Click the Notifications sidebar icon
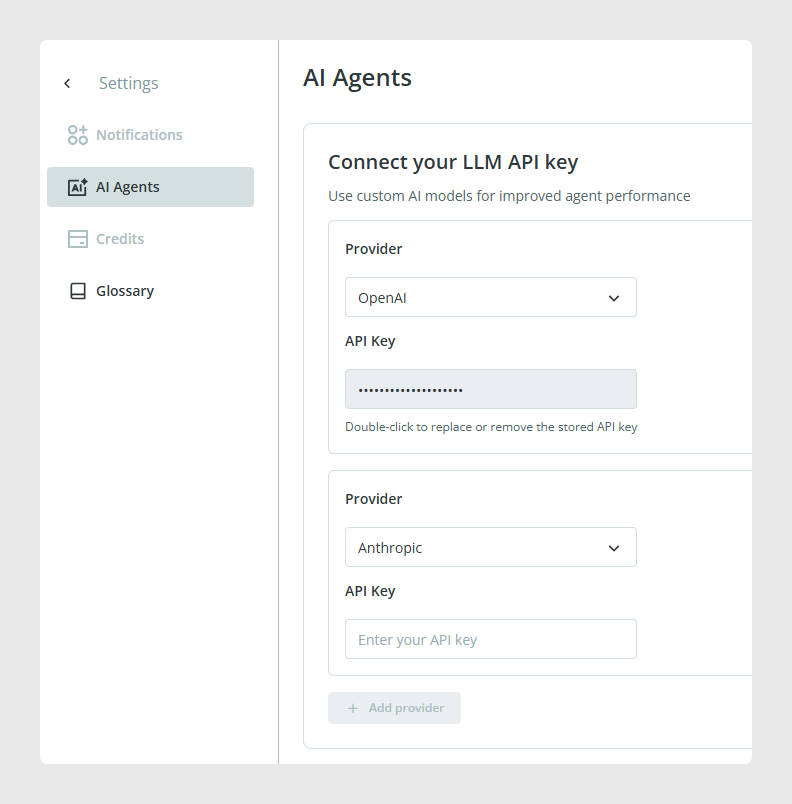The width and height of the screenshot is (792, 804). [x=77, y=135]
